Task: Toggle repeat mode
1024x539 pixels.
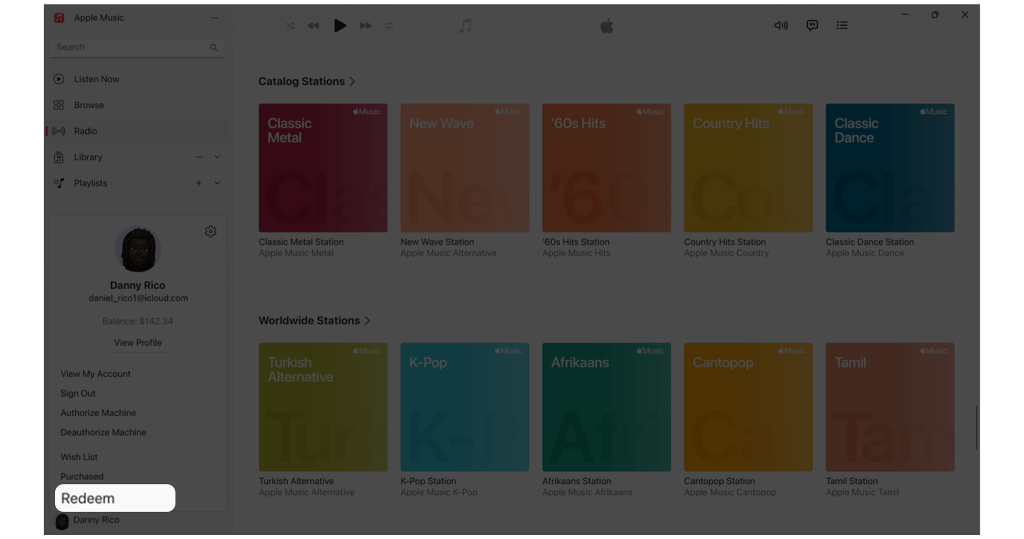Action: pyautogui.click(x=389, y=26)
